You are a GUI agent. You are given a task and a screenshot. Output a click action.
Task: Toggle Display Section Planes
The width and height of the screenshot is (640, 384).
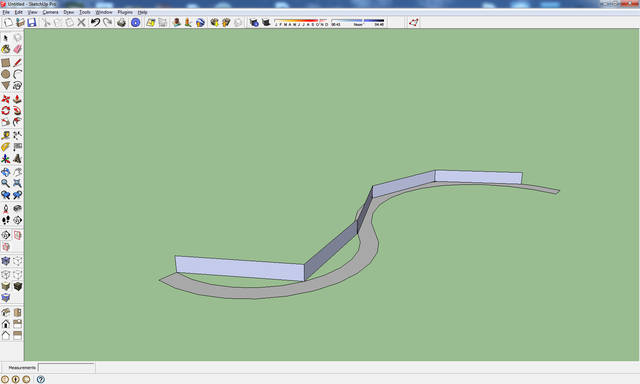tap(17, 235)
